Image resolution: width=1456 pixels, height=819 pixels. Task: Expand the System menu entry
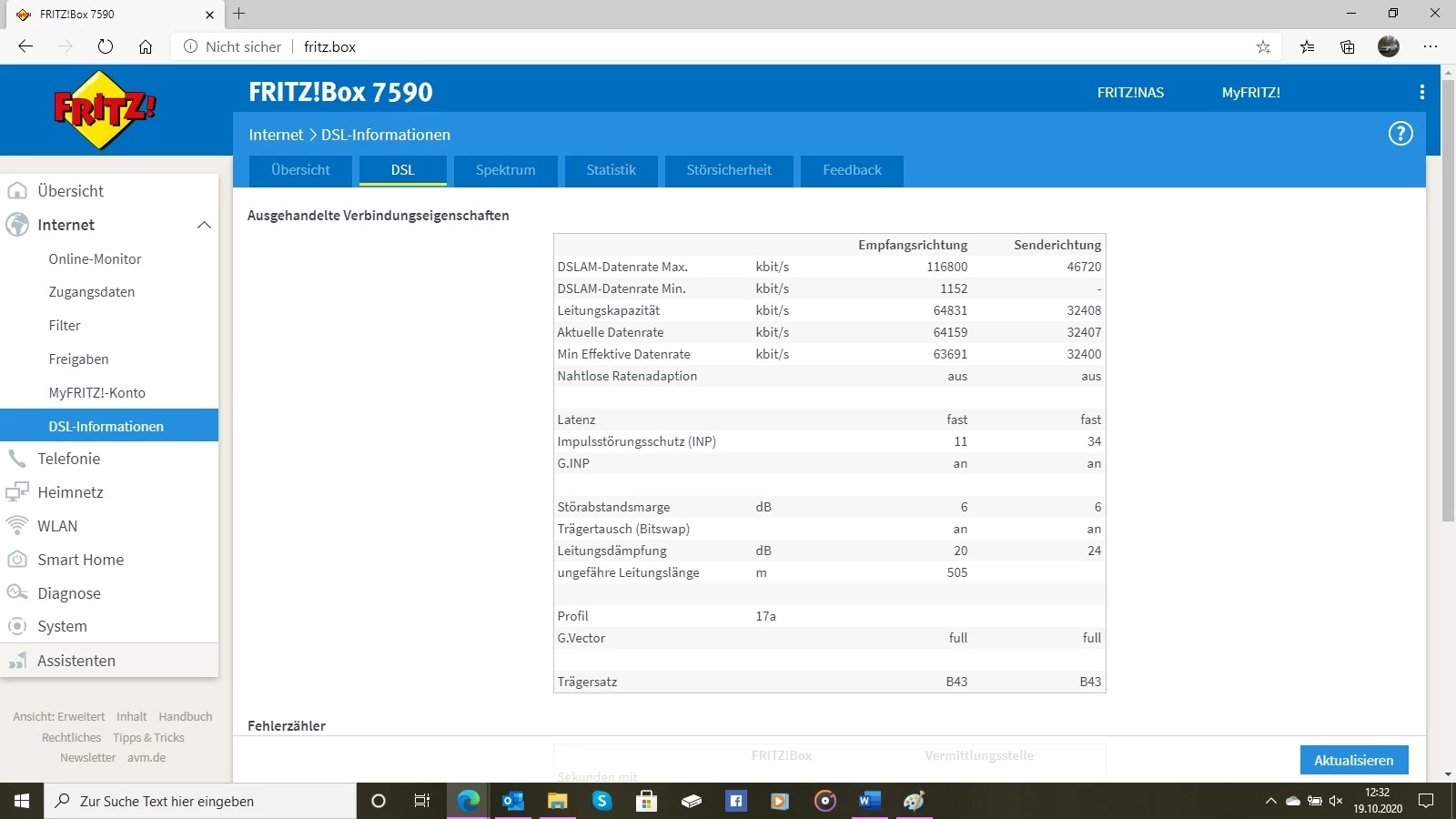[62, 626]
